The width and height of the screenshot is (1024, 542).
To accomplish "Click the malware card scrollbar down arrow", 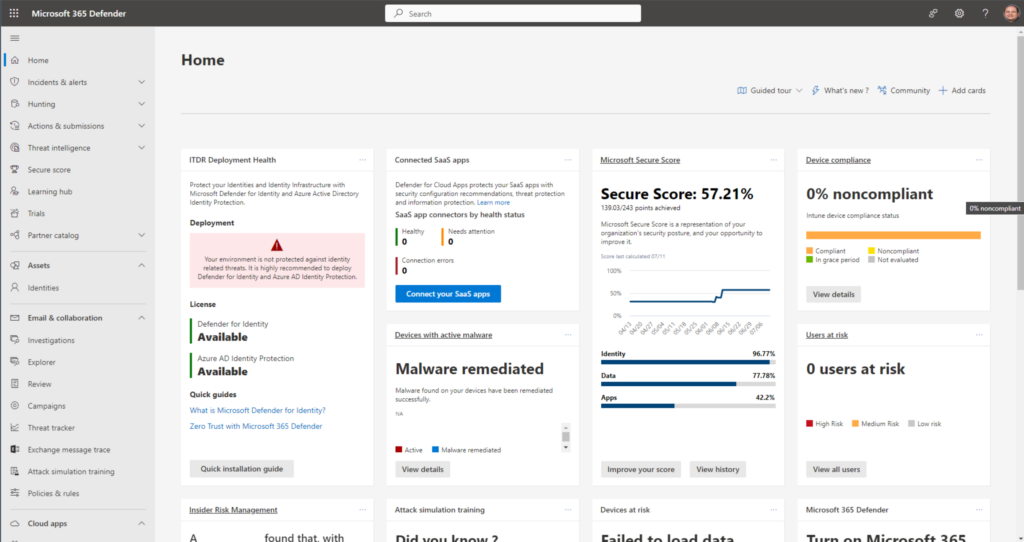I will pos(566,448).
